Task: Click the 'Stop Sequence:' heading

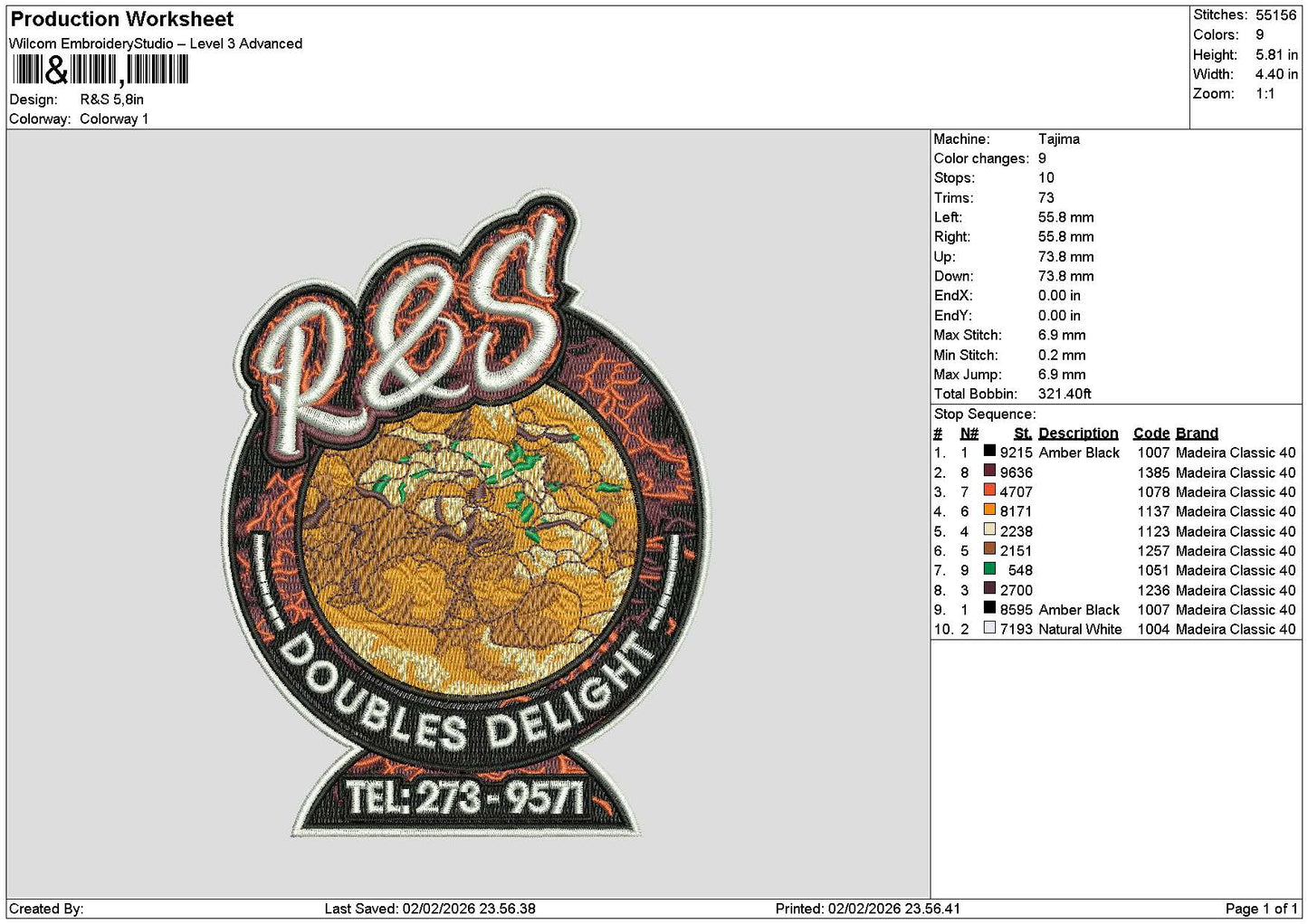Action: [x=985, y=414]
